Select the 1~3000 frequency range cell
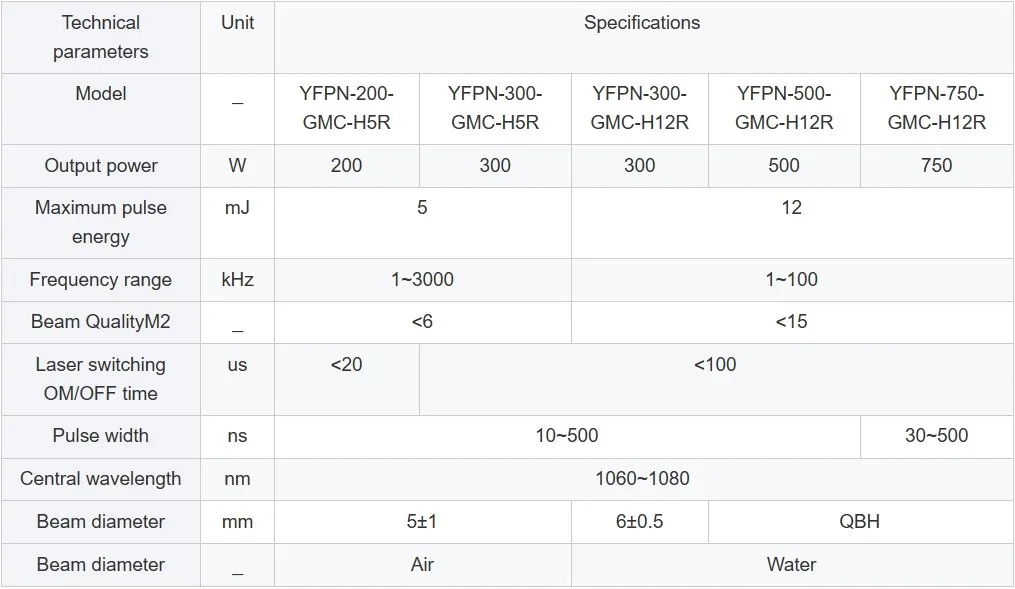Viewport: 1015px width, 589px height. coord(423,280)
